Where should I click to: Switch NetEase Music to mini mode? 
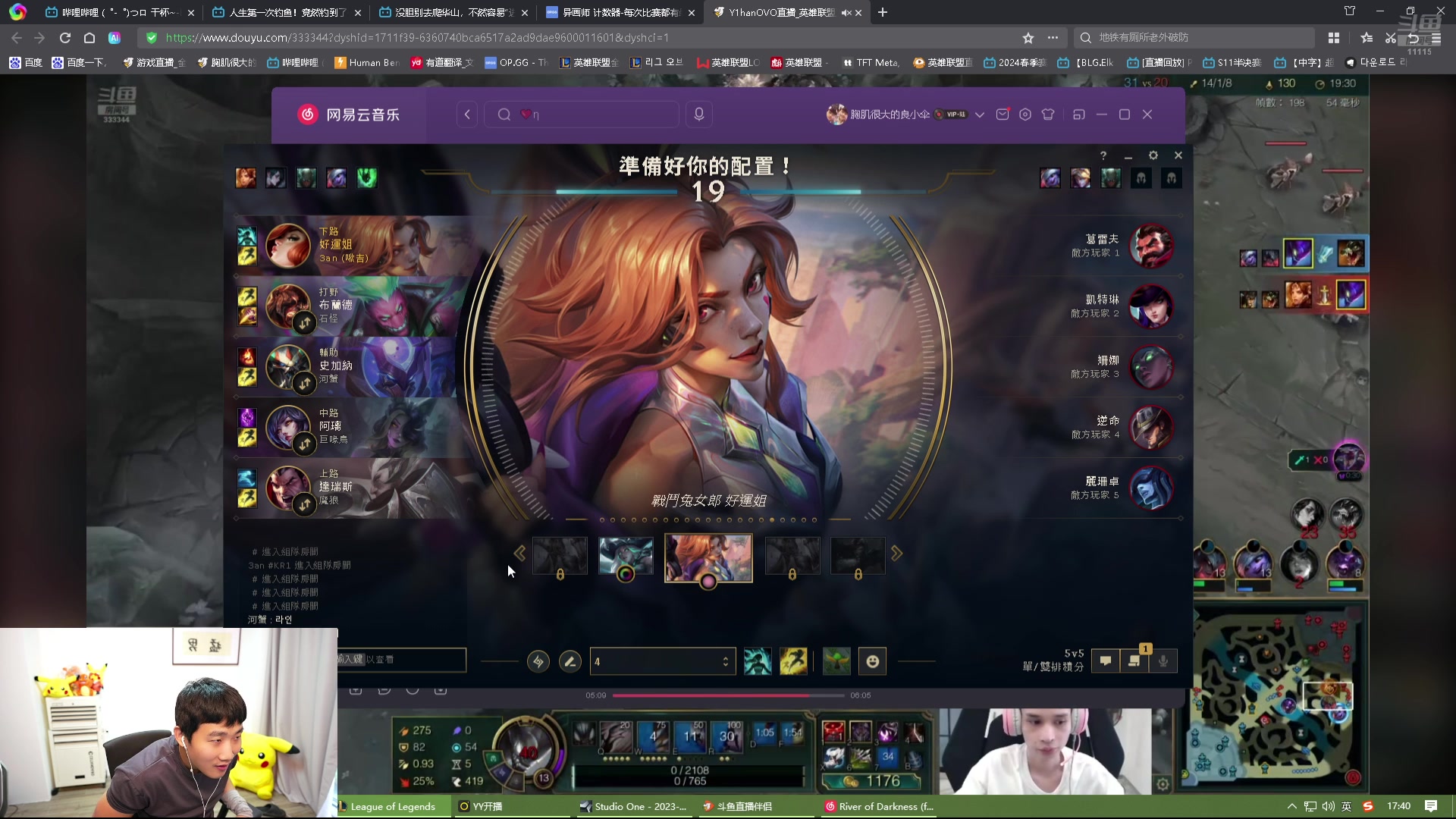tap(1079, 115)
